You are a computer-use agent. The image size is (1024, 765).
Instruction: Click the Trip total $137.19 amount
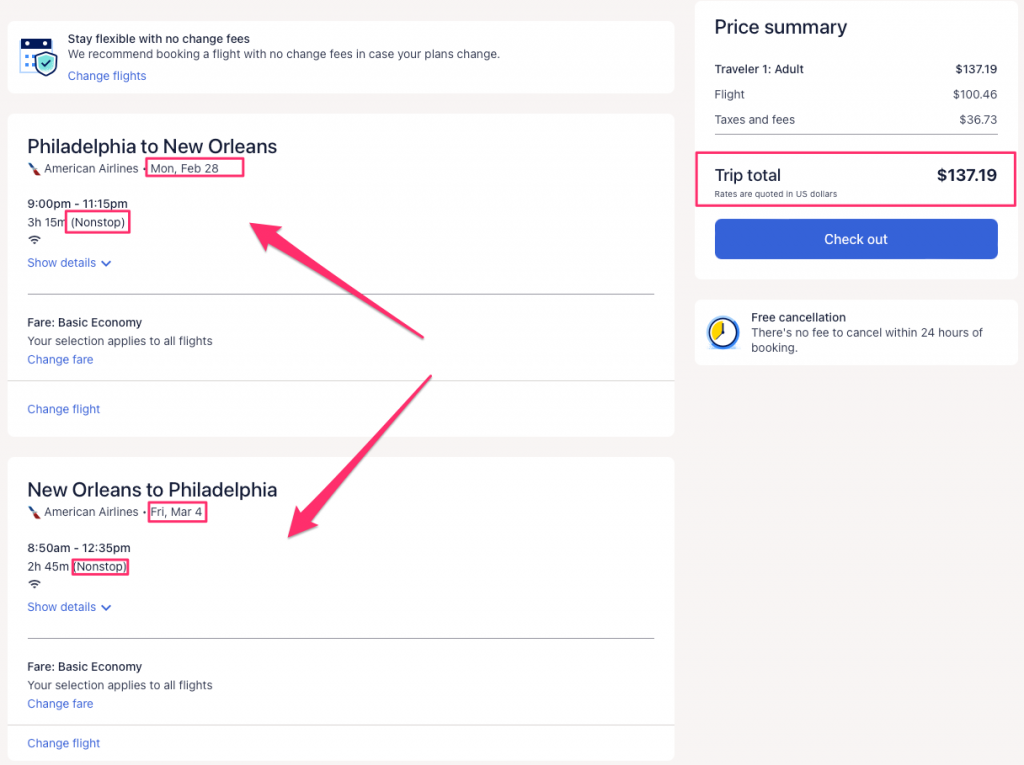click(966, 175)
